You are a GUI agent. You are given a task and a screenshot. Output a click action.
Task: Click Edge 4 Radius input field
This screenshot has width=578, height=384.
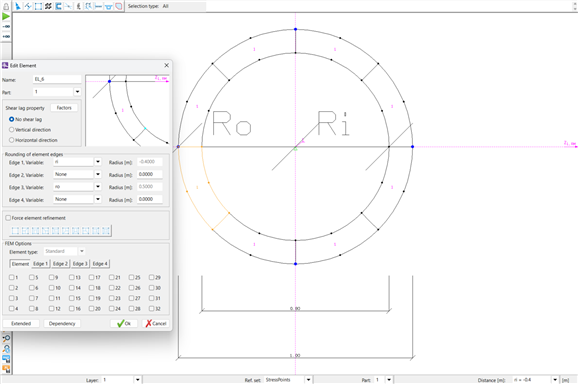point(150,199)
